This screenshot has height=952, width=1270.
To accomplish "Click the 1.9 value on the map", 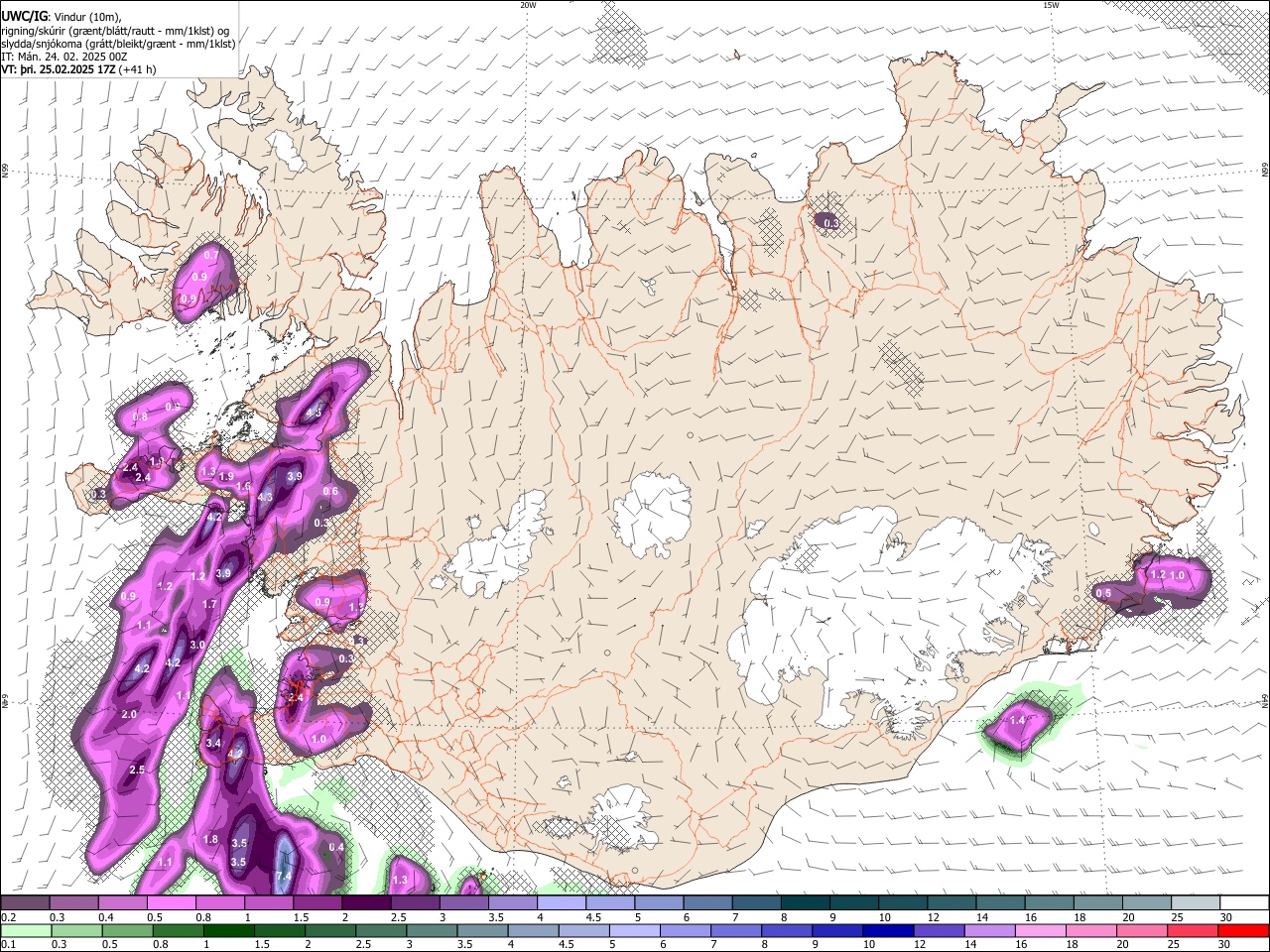I will (x=226, y=477).
